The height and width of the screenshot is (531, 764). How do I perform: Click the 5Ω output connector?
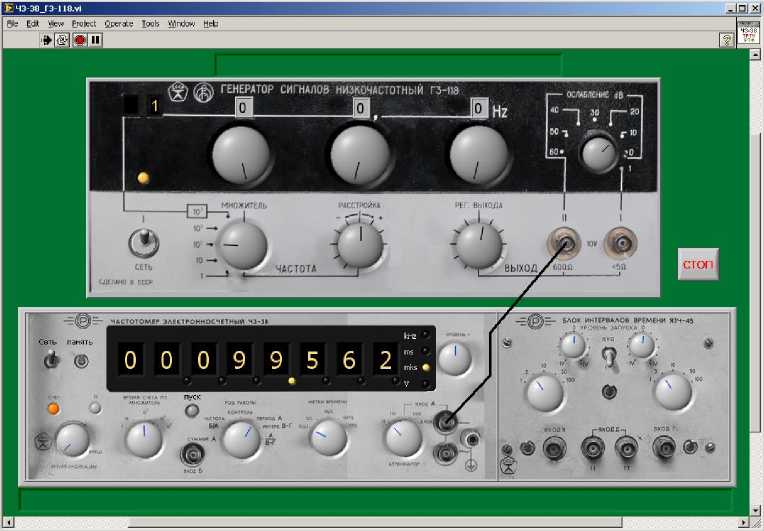point(620,243)
